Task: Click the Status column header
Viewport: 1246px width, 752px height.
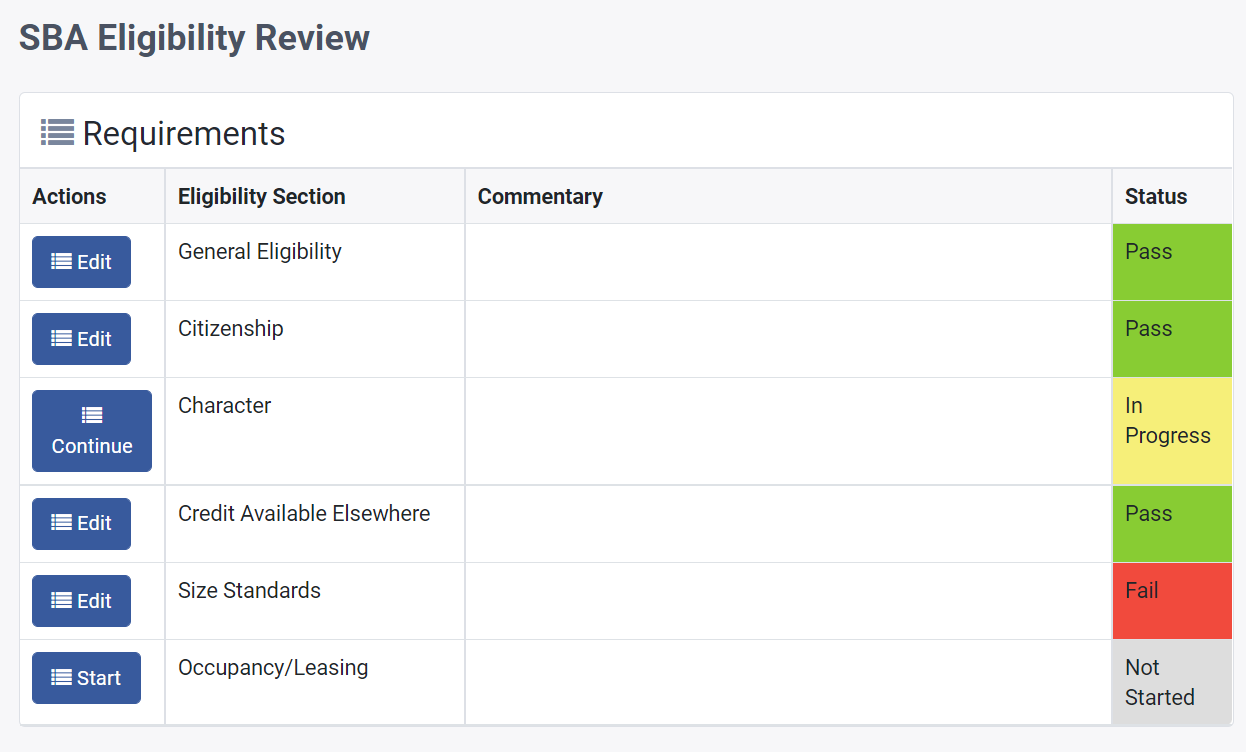Action: pyautogui.click(x=1156, y=197)
